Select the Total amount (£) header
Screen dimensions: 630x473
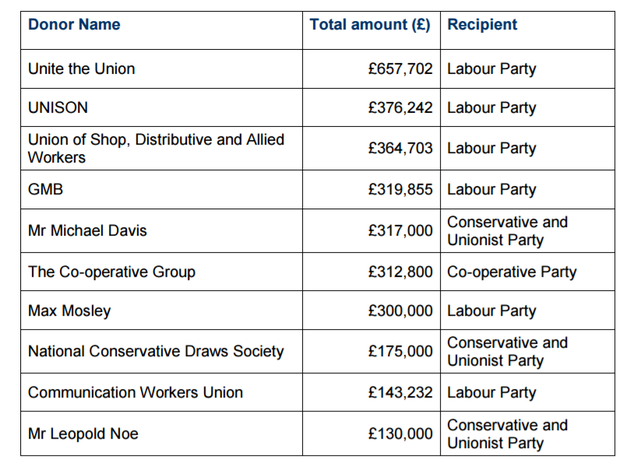(370, 25)
